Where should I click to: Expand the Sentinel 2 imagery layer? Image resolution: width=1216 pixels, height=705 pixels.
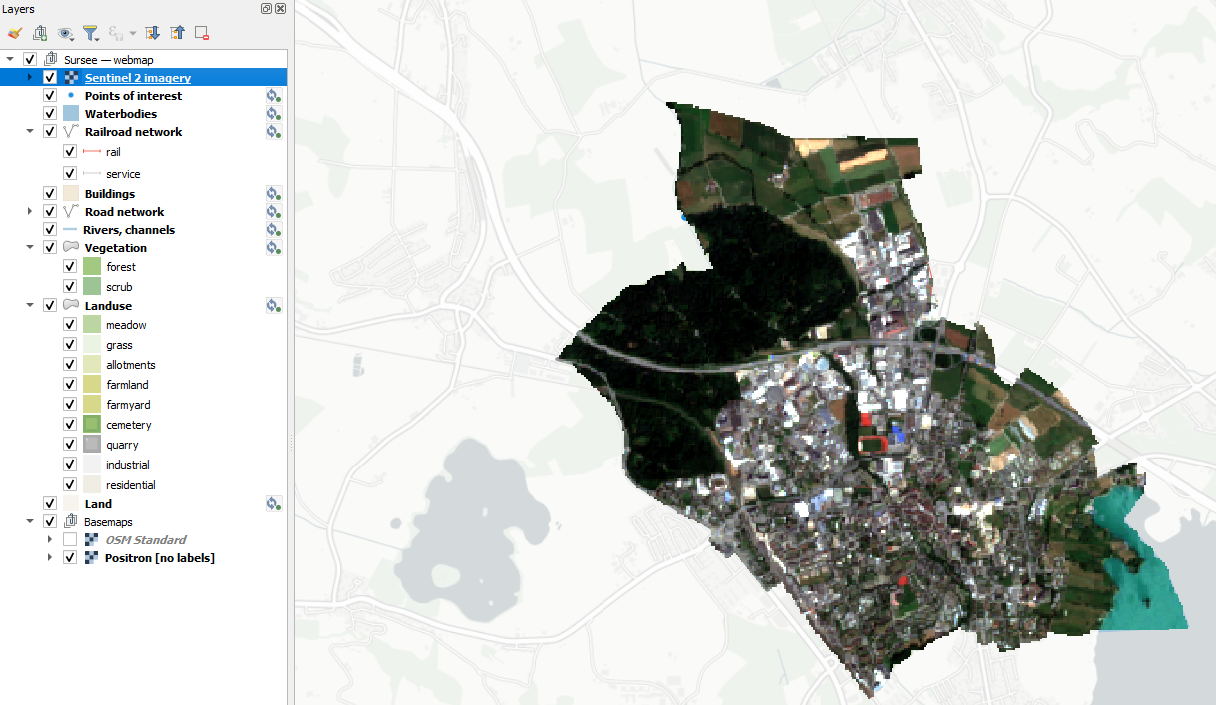[30, 78]
